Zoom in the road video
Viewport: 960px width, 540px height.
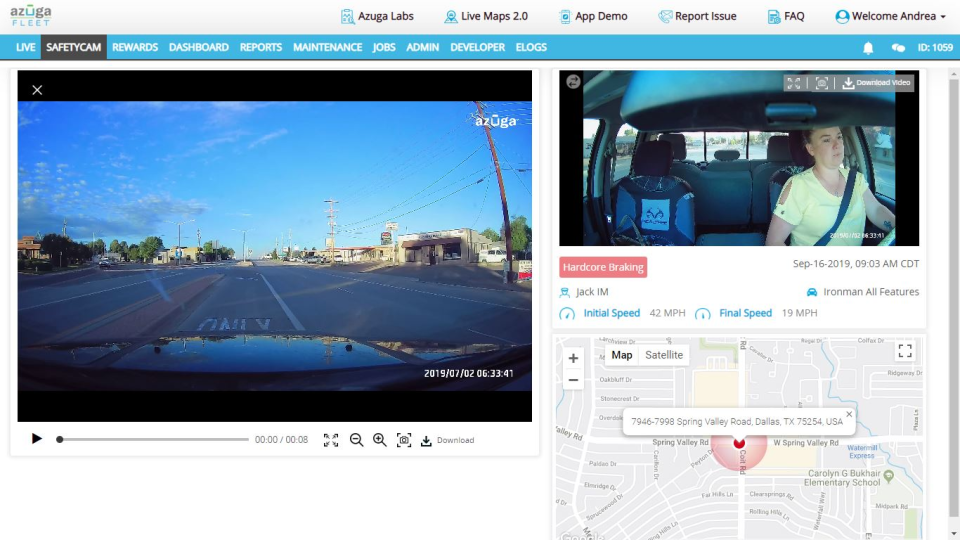click(380, 440)
